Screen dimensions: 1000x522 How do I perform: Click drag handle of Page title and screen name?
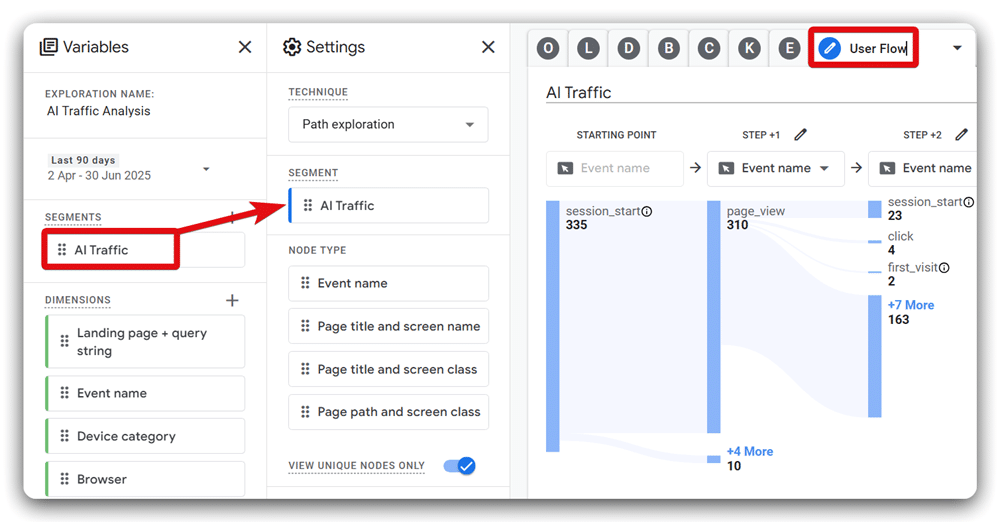click(x=305, y=326)
